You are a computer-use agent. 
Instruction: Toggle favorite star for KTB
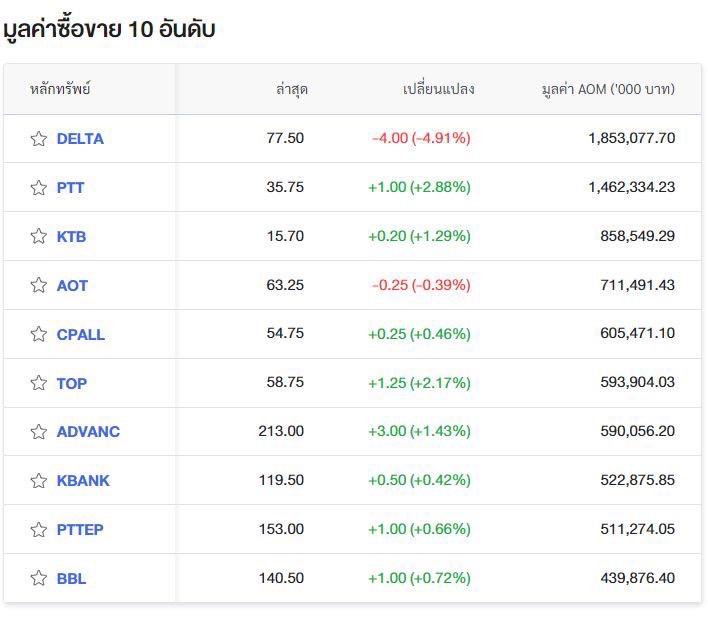(39, 236)
